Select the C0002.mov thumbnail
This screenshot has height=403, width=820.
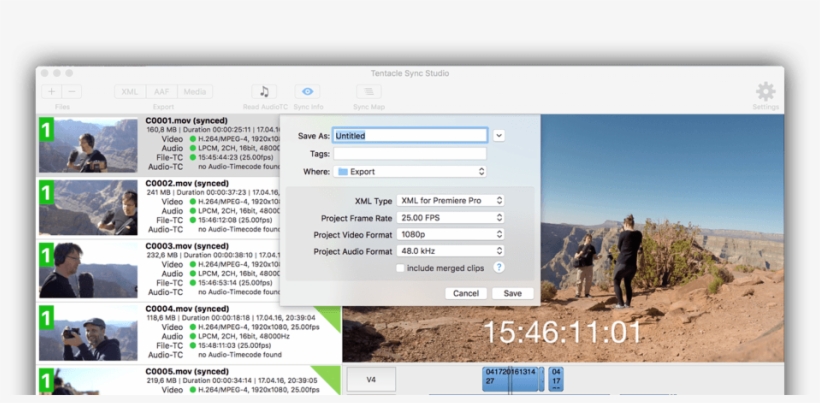point(88,207)
